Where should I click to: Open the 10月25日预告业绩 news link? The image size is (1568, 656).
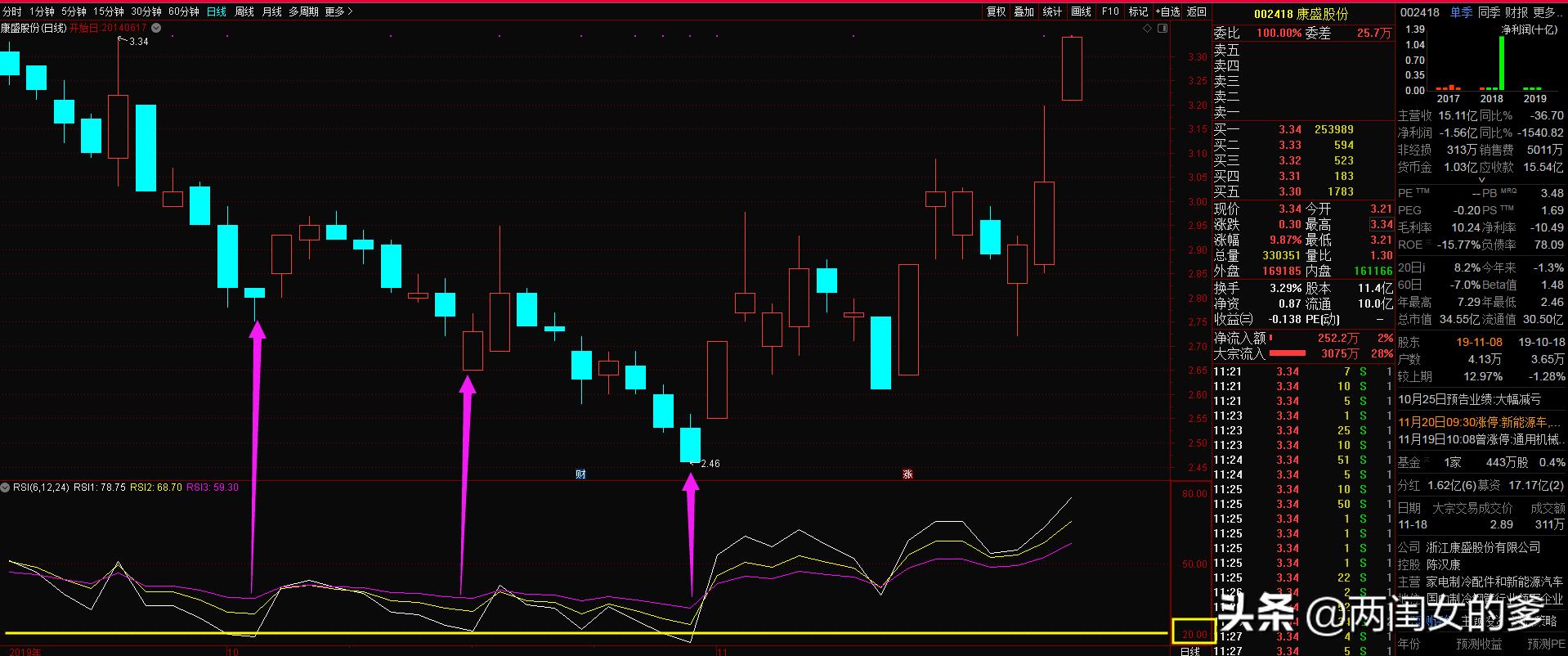click(1469, 399)
